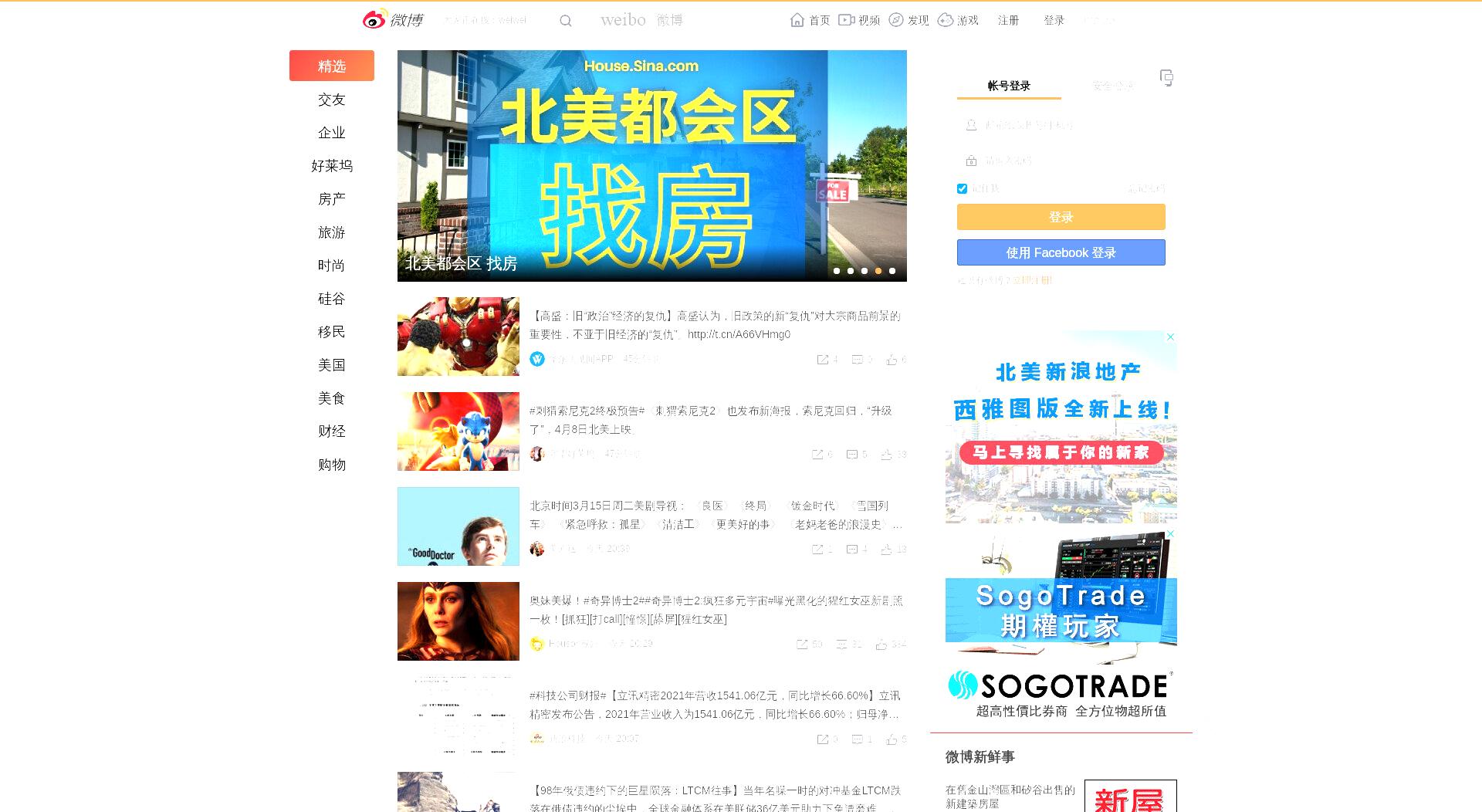The image size is (1482, 812).
Task: Switch to 帐号登录 tab
Action: point(1009,86)
